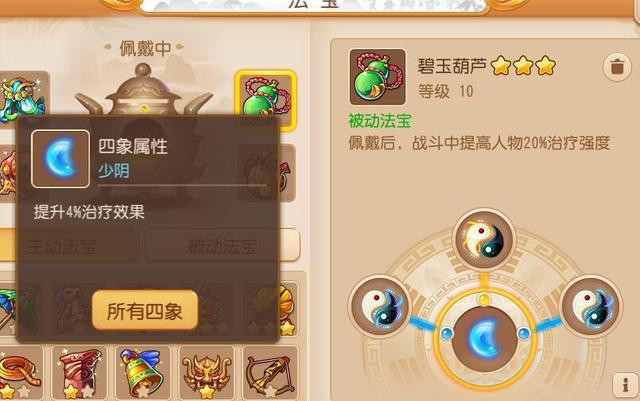Select the coiled golden rope treasure

click(x=20, y=372)
